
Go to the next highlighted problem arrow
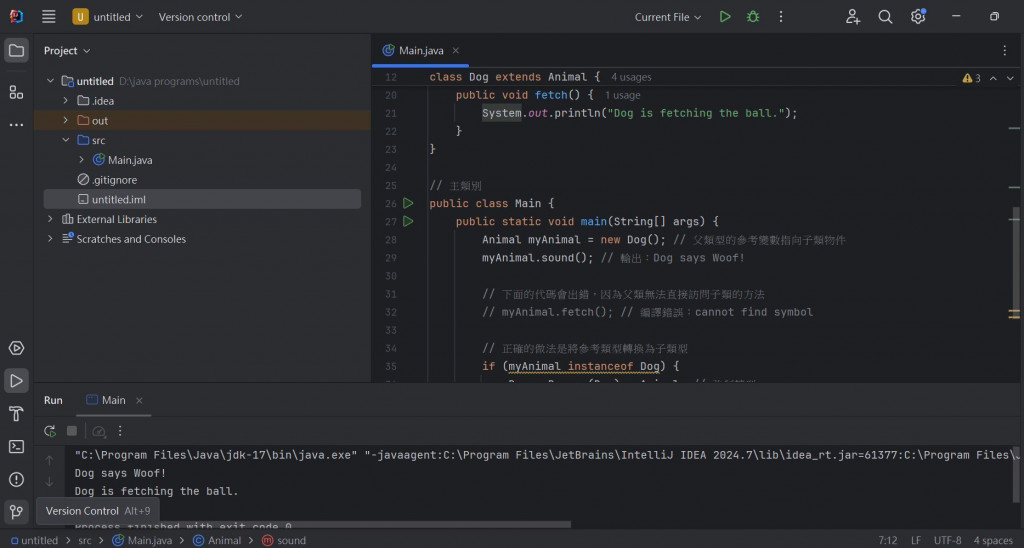pyautogui.click(x=1010, y=78)
